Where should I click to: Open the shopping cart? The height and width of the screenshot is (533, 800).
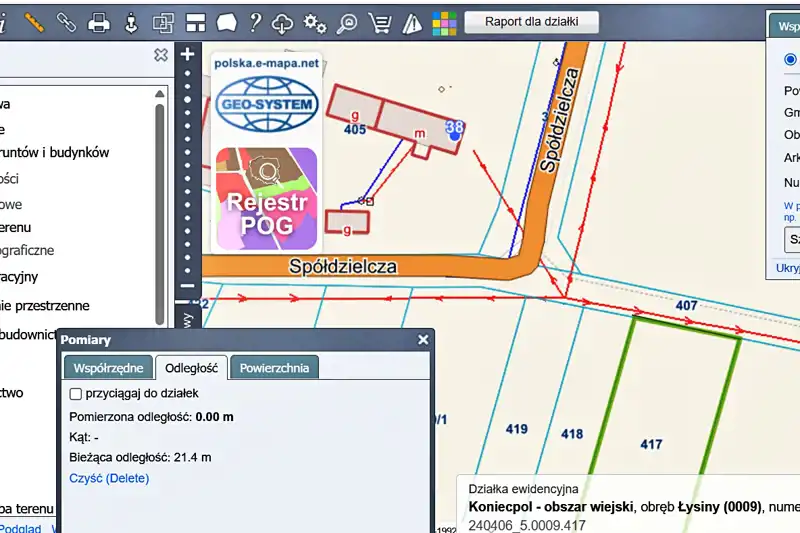click(x=379, y=21)
